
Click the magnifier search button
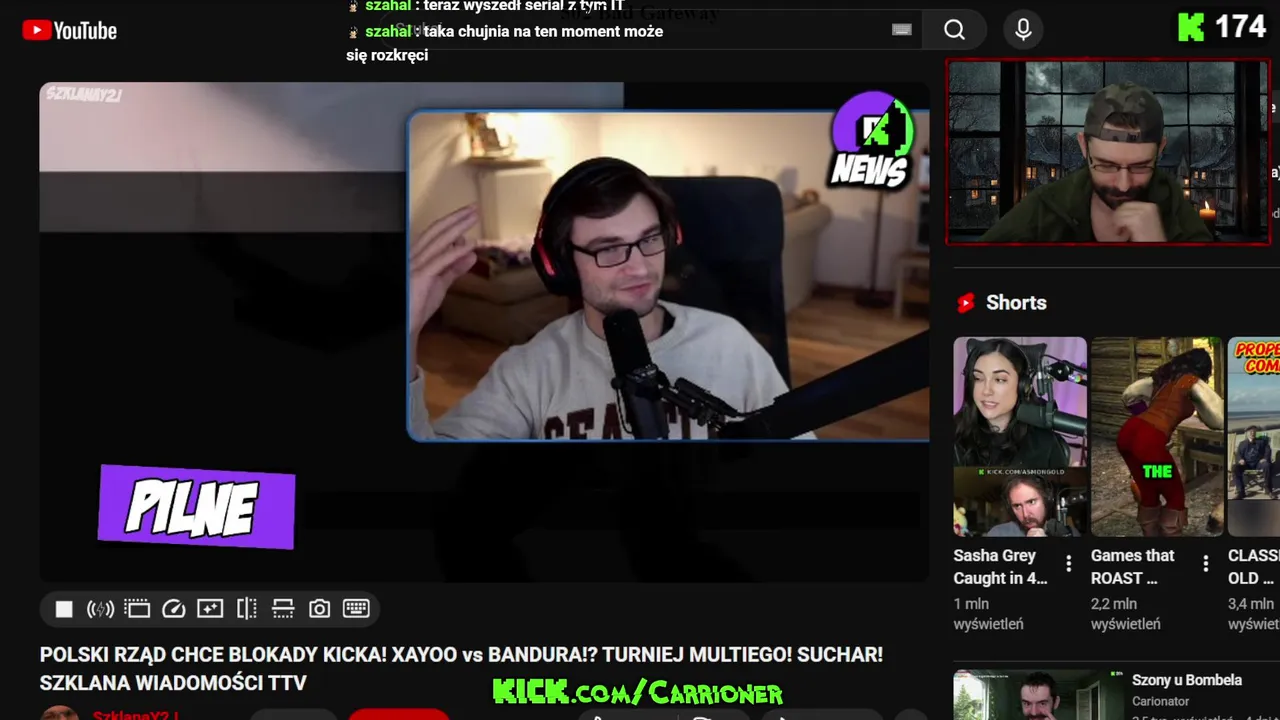[x=955, y=30]
